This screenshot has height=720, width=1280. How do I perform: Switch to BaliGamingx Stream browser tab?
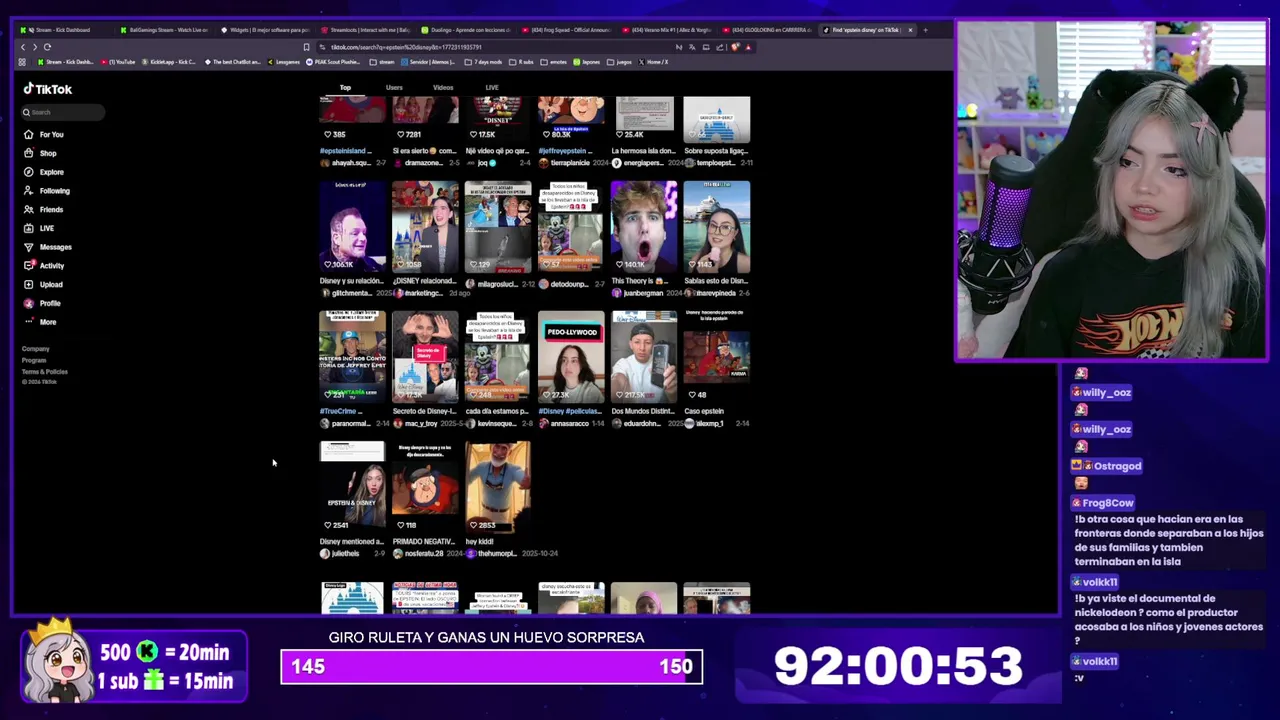click(165, 30)
